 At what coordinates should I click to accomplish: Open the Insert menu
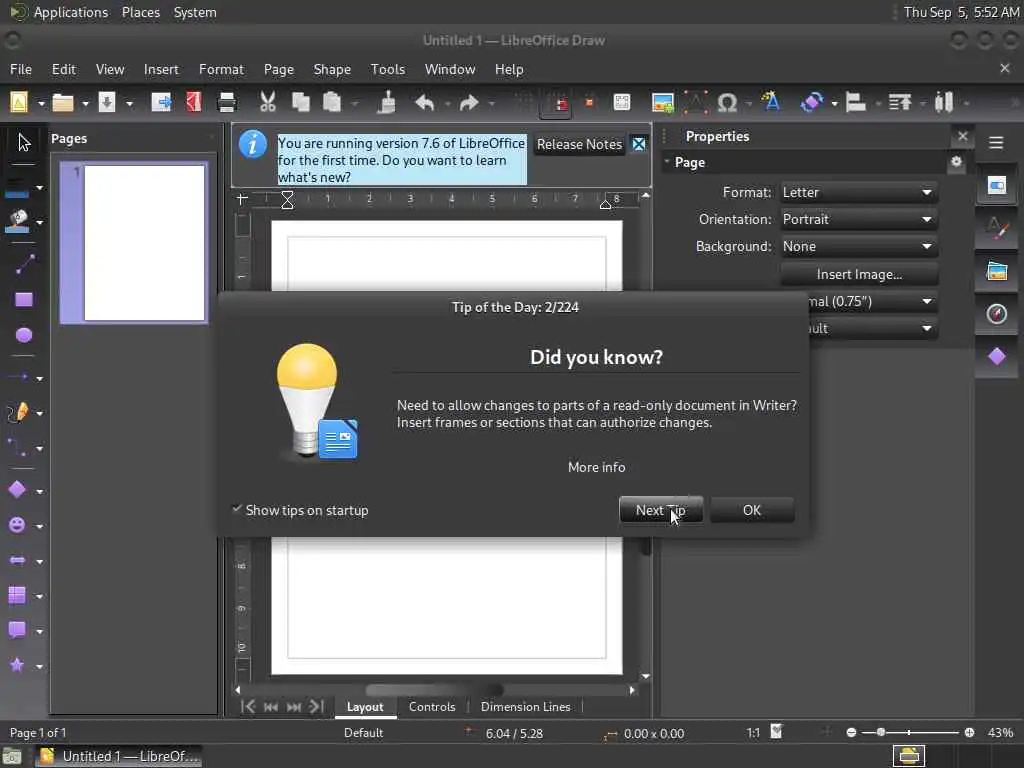(x=161, y=69)
